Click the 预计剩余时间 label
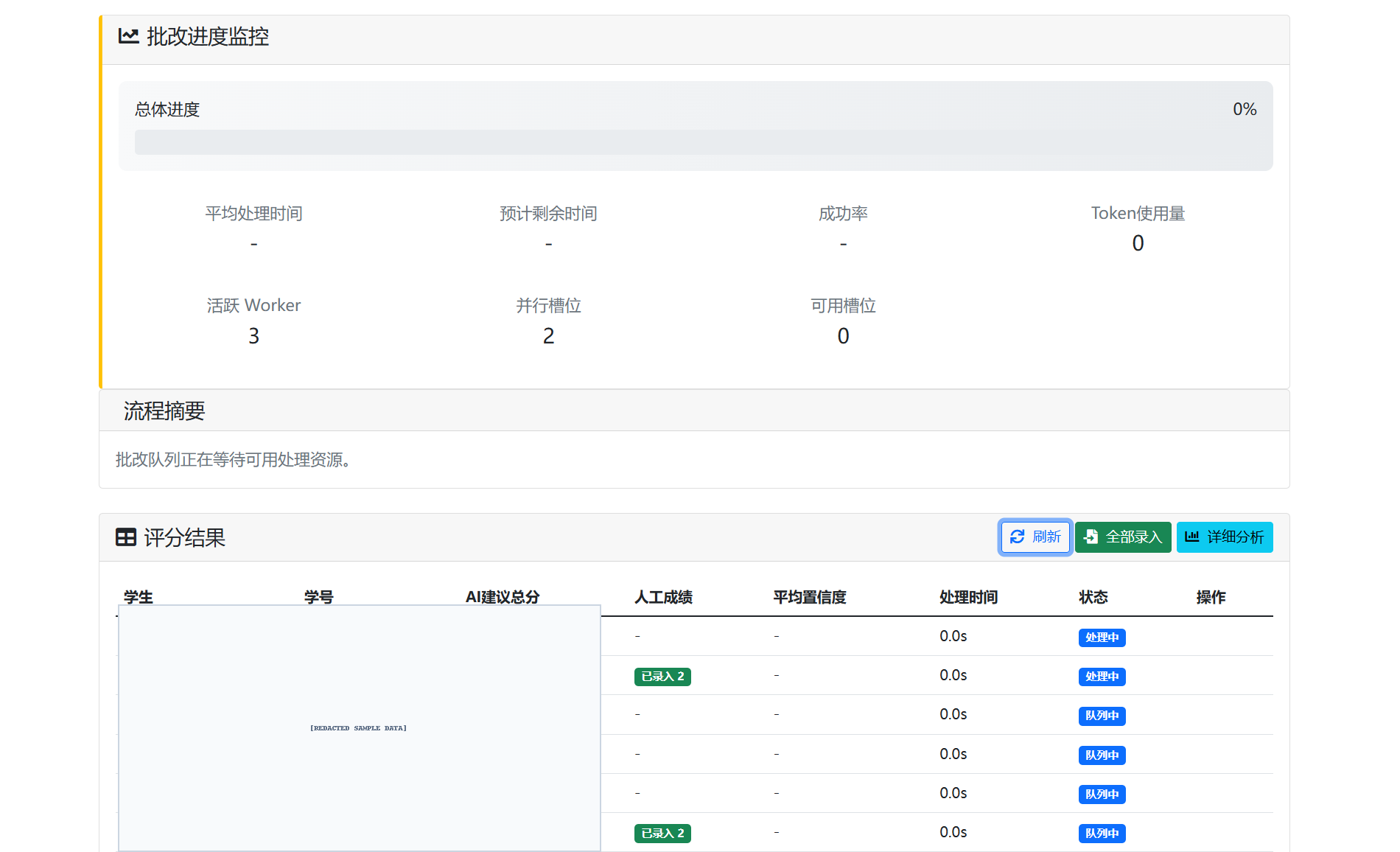Viewport: 1400px width, 852px height. pyautogui.click(x=548, y=214)
